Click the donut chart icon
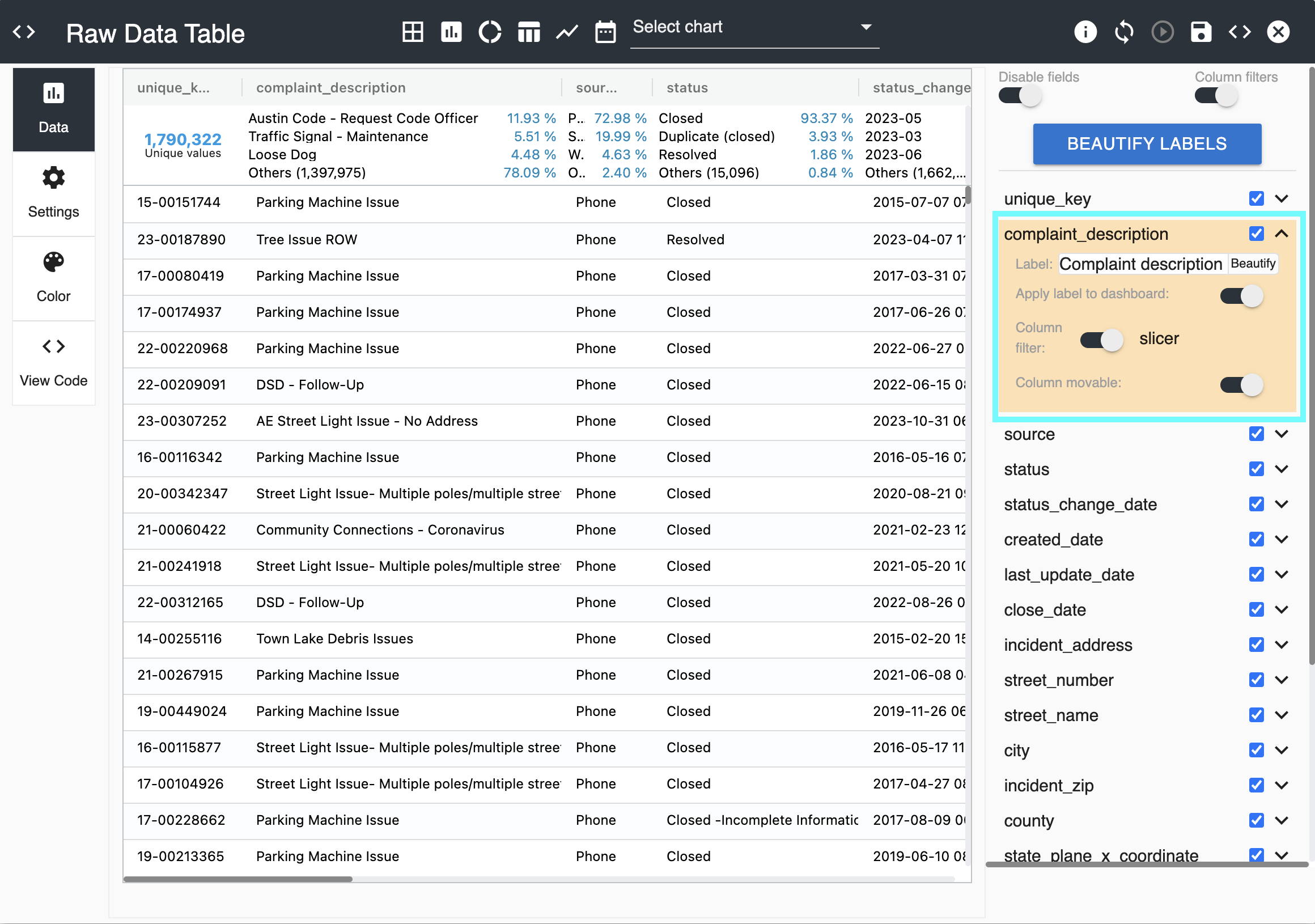Image resolution: width=1315 pixels, height=924 pixels. coord(490,32)
